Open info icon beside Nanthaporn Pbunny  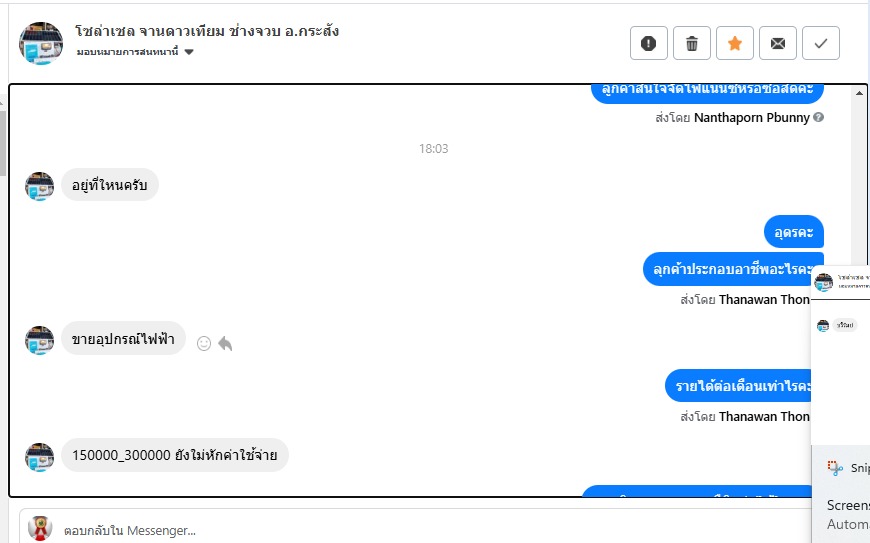818,118
